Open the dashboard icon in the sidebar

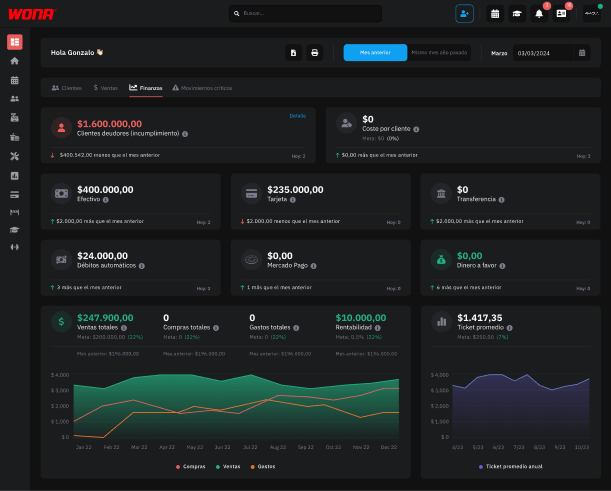[x=15, y=42]
